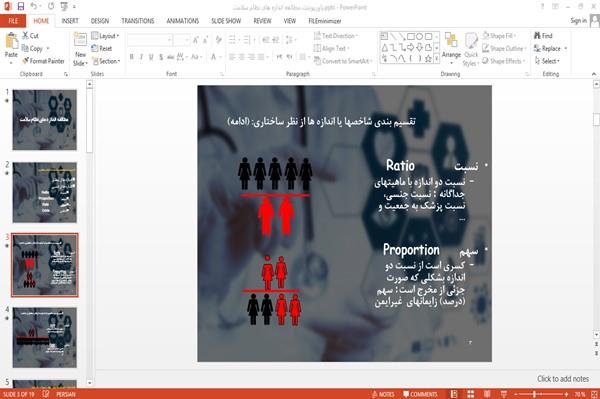Open Text Direction dropdown
Screen dimensions: 600x399
[x=336, y=36]
